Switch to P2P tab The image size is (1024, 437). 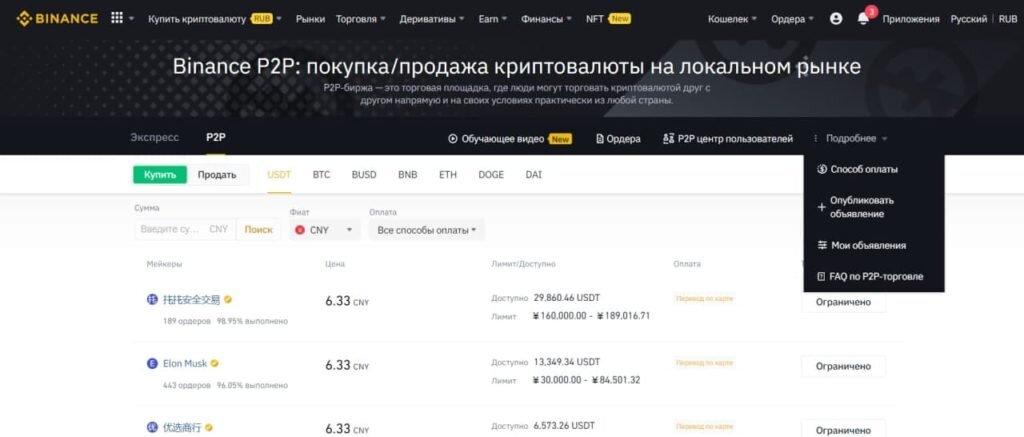coord(216,138)
